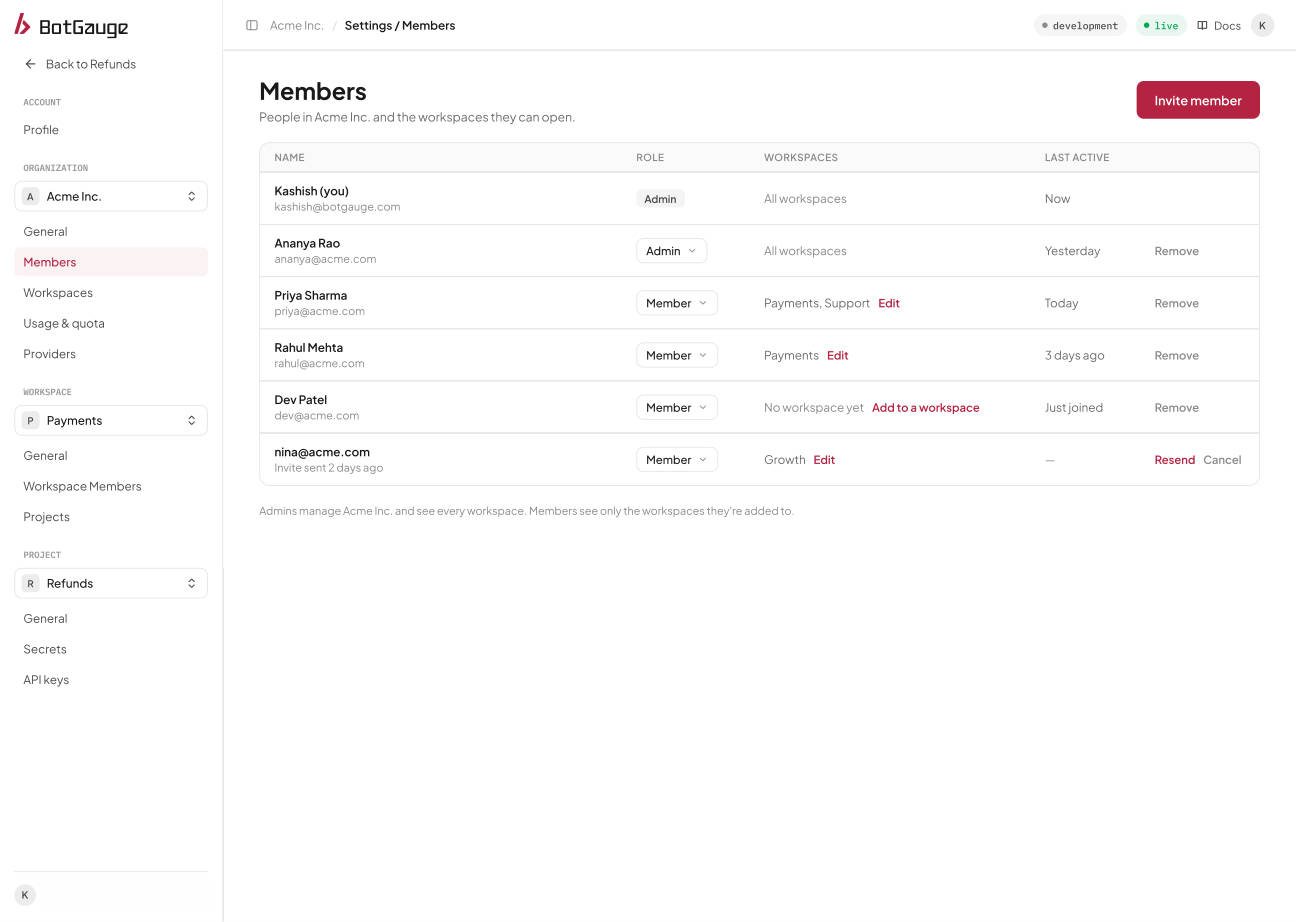Toggle the sidebar panel icon
Image resolution: width=1296 pixels, height=922 pixels.
[x=252, y=25]
